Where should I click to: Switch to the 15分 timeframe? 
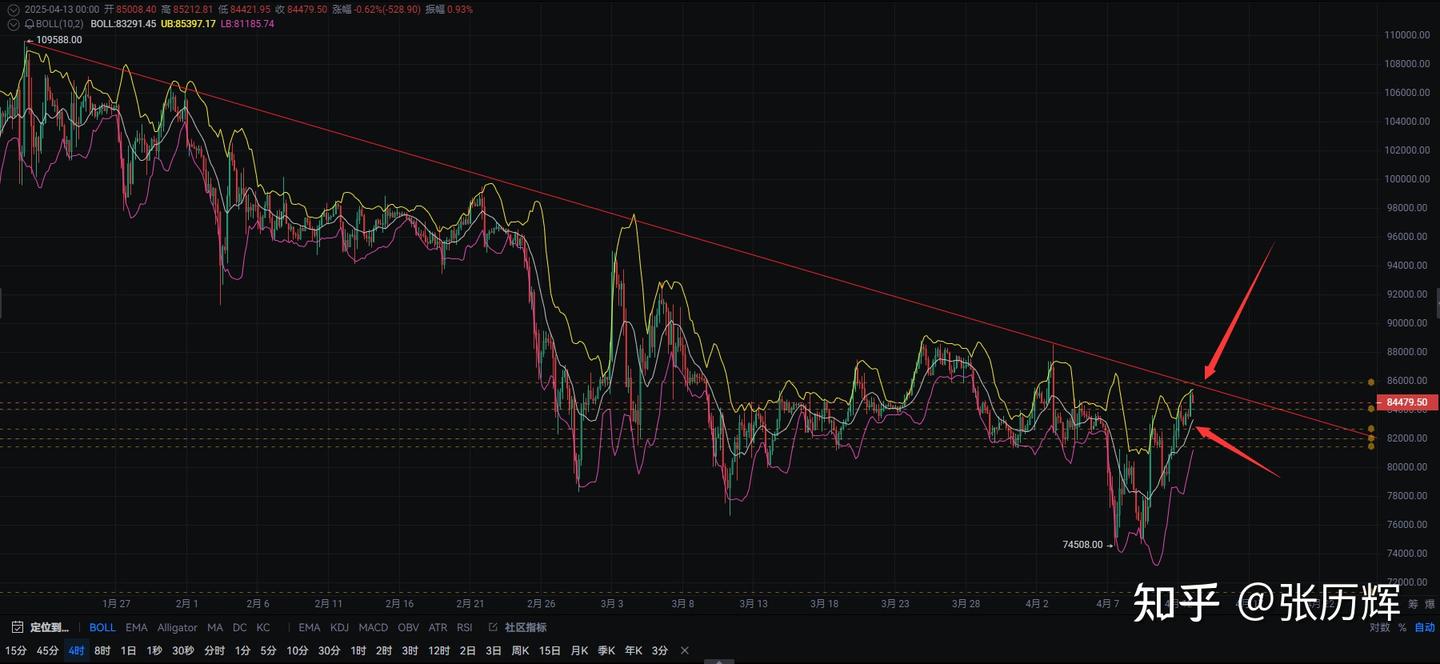(x=18, y=651)
